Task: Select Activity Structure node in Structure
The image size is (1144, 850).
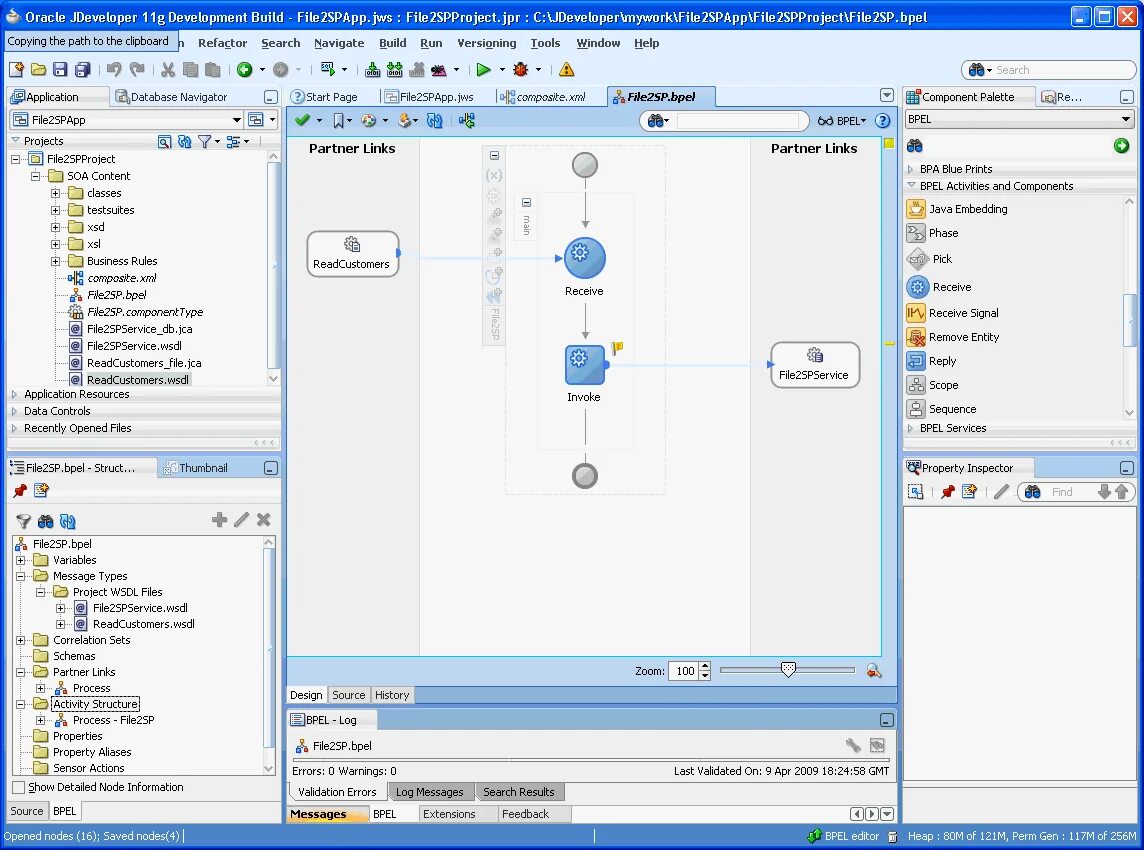Action: pyautogui.click(x=95, y=704)
